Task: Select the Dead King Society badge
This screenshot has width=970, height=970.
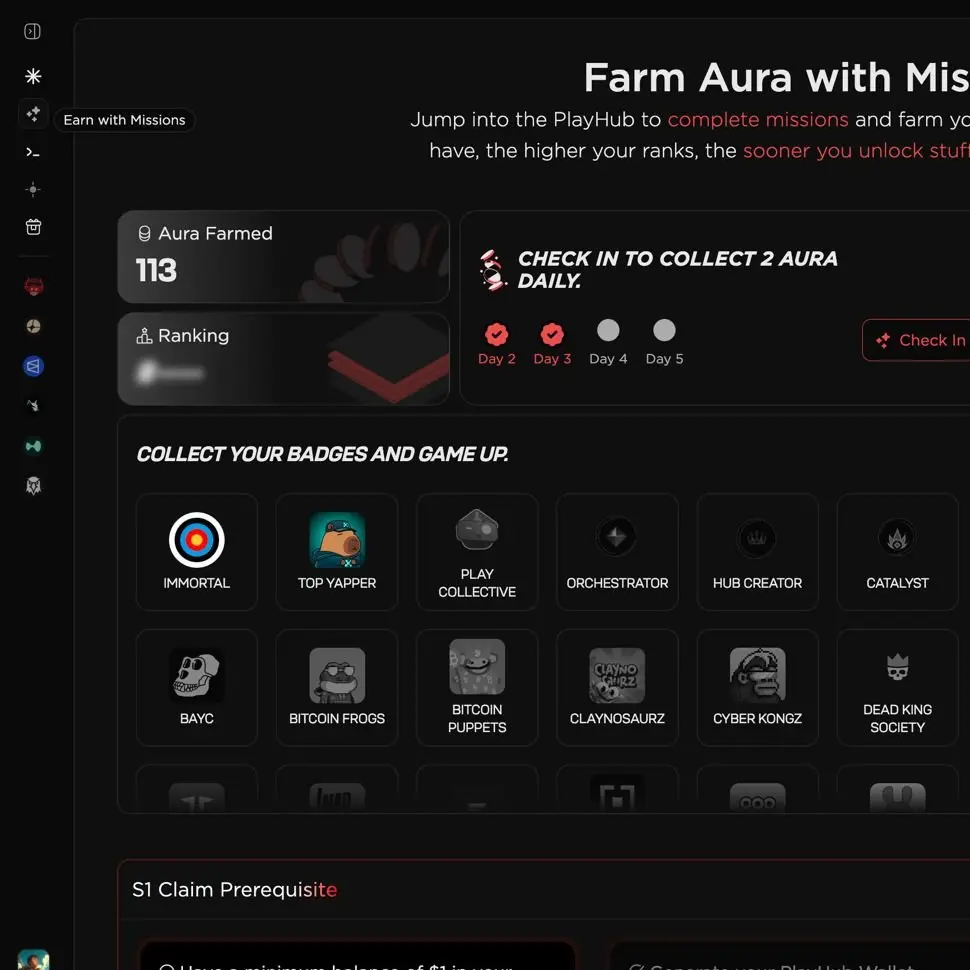Action: [898, 687]
